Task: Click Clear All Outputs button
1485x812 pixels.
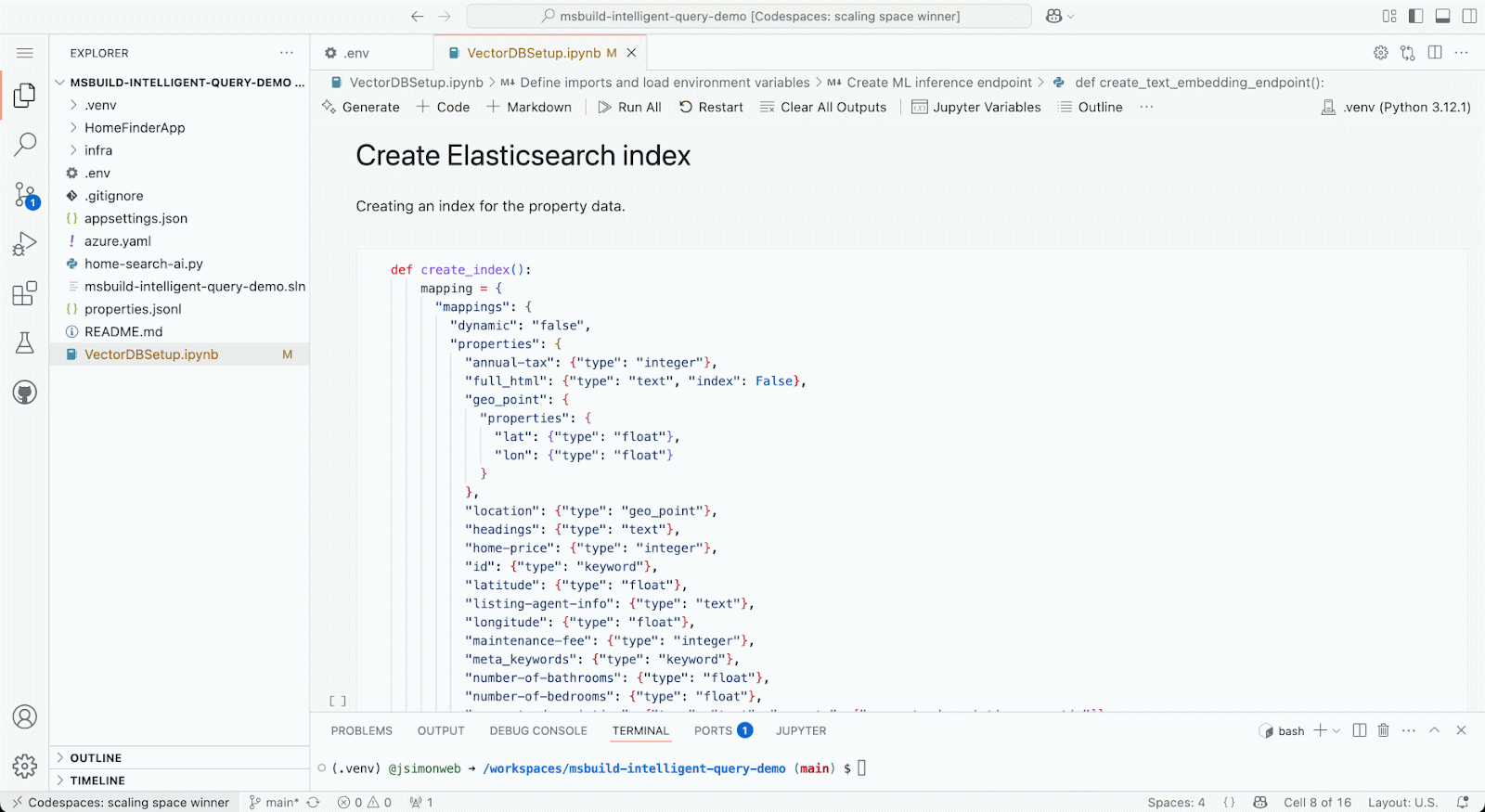Action: pos(823,108)
